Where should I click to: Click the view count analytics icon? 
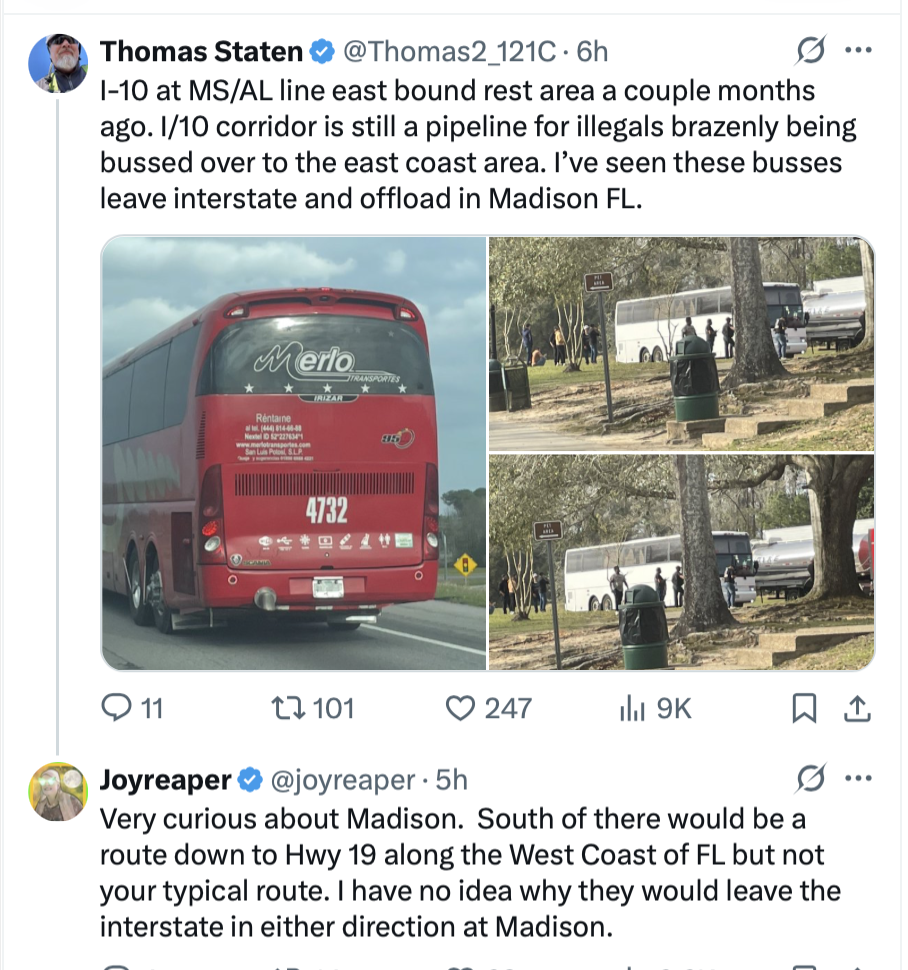pos(633,708)
